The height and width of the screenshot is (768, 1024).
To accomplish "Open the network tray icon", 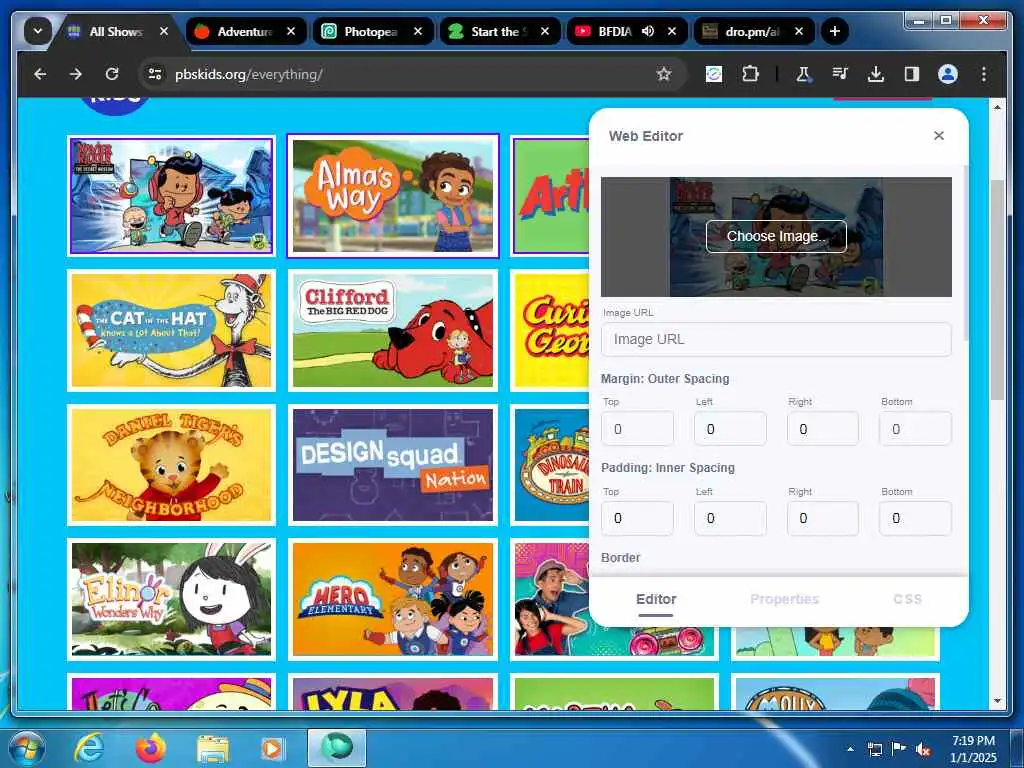I will [874, 750].
